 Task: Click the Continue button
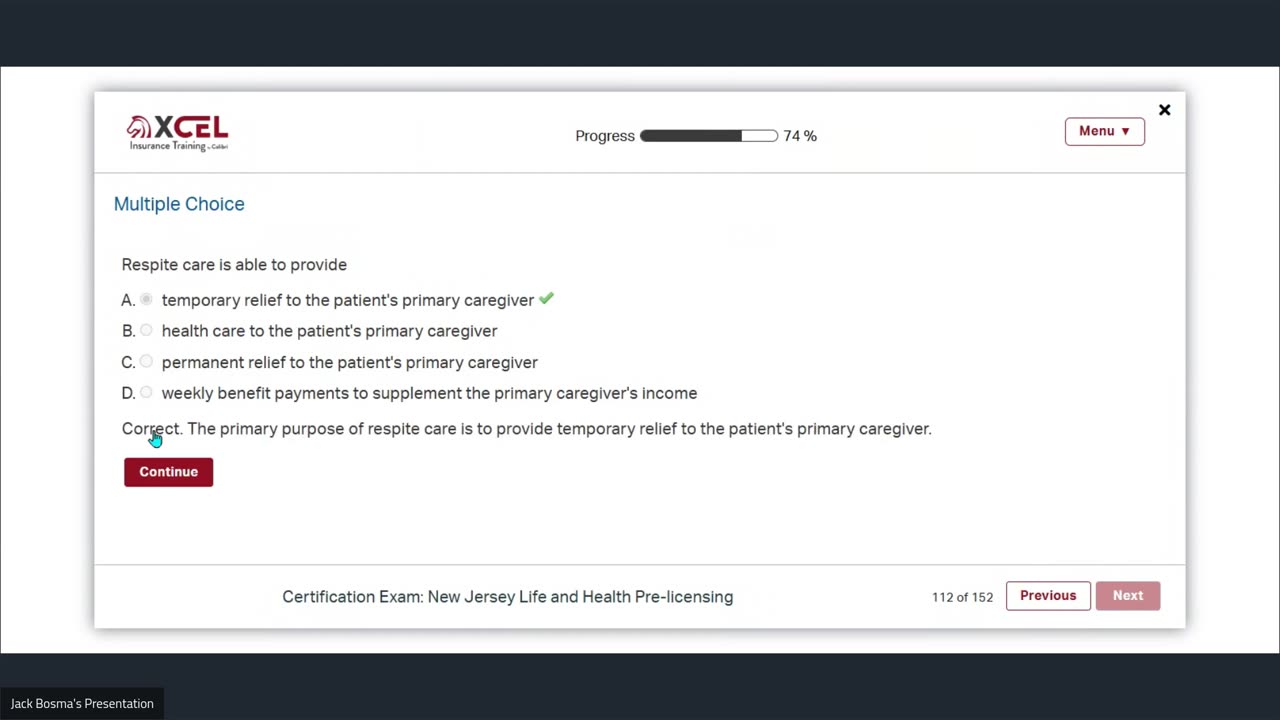coord(168,472)
